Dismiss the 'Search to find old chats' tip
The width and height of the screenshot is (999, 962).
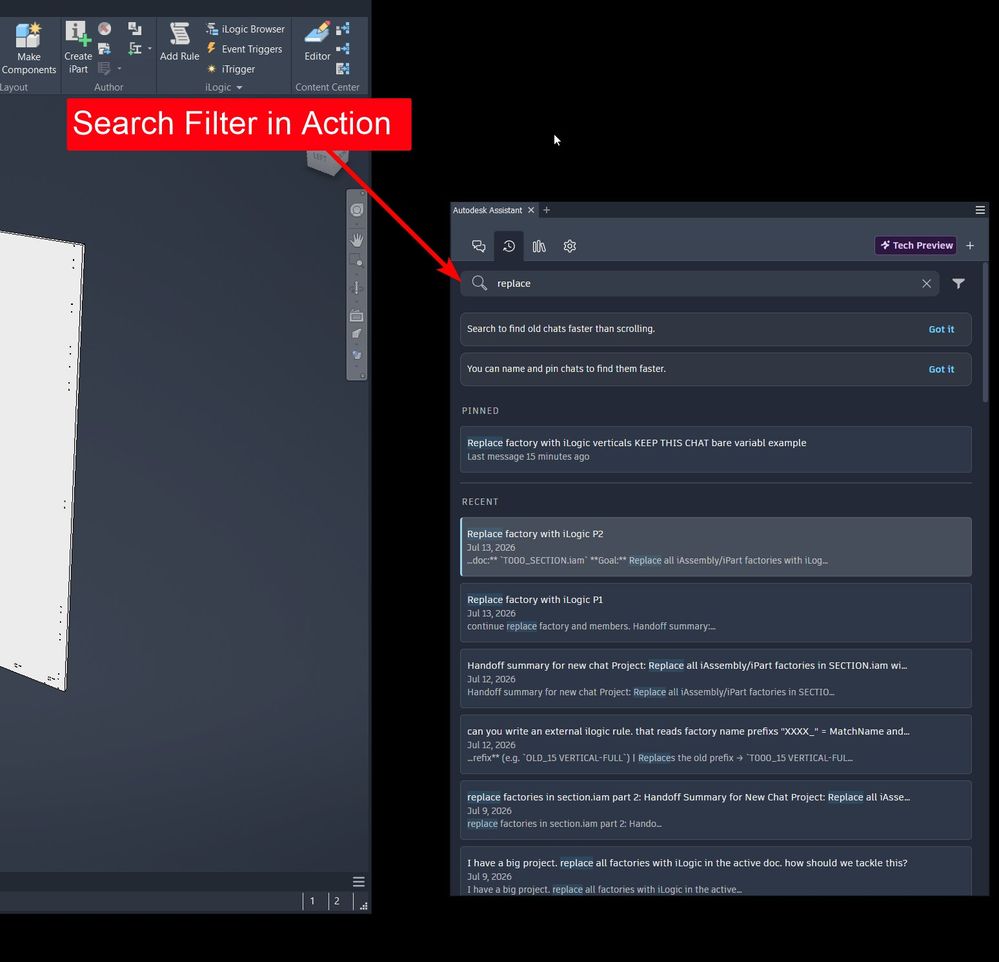click(941, 329)
